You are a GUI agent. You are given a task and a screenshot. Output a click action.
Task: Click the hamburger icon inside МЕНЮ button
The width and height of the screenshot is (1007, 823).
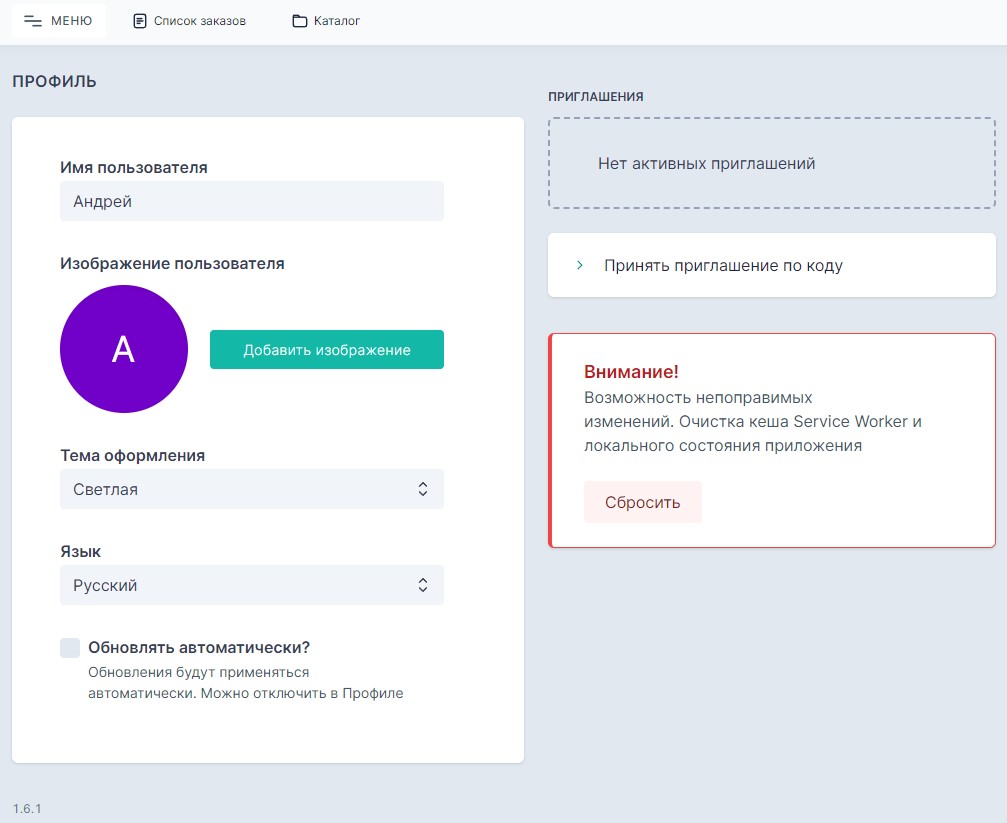click(x=32, y=20)
